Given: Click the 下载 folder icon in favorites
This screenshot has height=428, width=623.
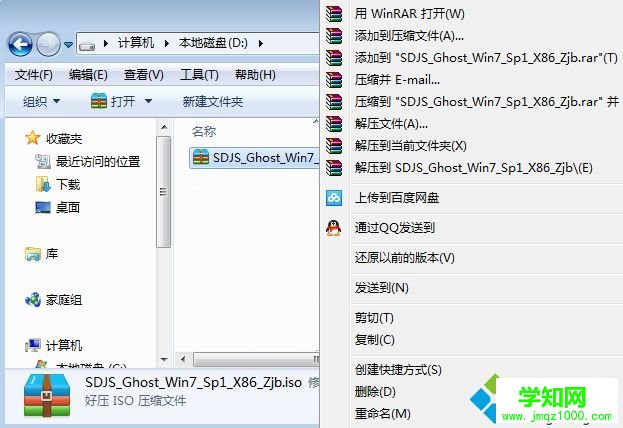Looking at the screenshot, I should click(x=43, y=184).
